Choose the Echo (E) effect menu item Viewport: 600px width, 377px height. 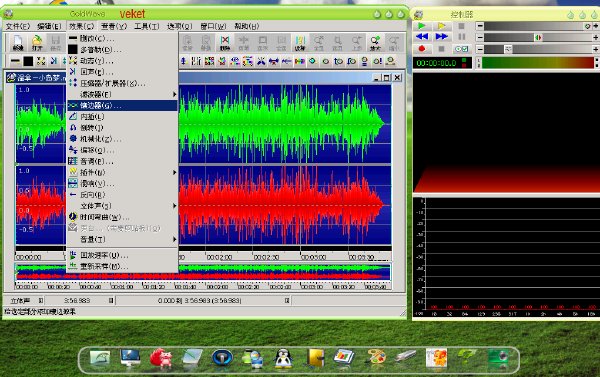pyautogui.click(x=122, y=72)
